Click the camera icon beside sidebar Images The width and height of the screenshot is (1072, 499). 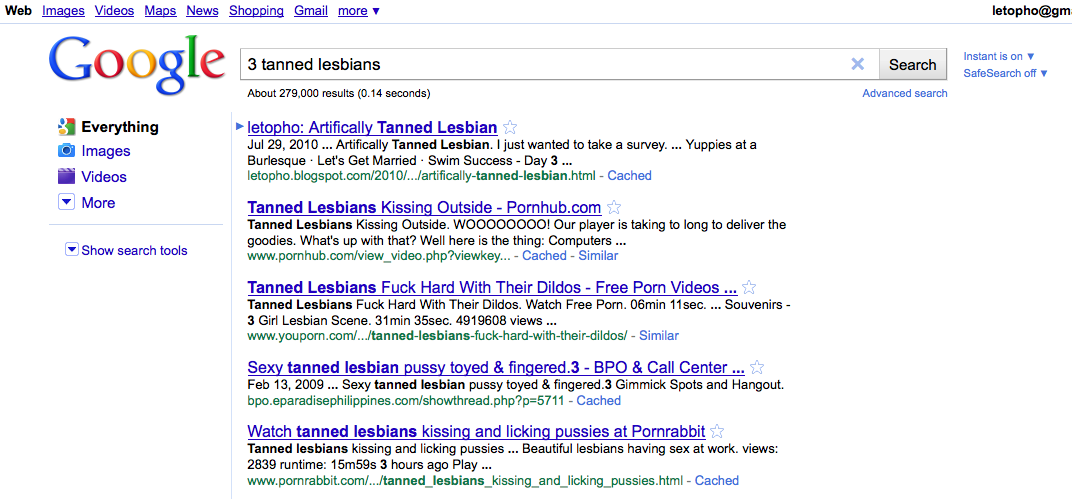(66, 151)
